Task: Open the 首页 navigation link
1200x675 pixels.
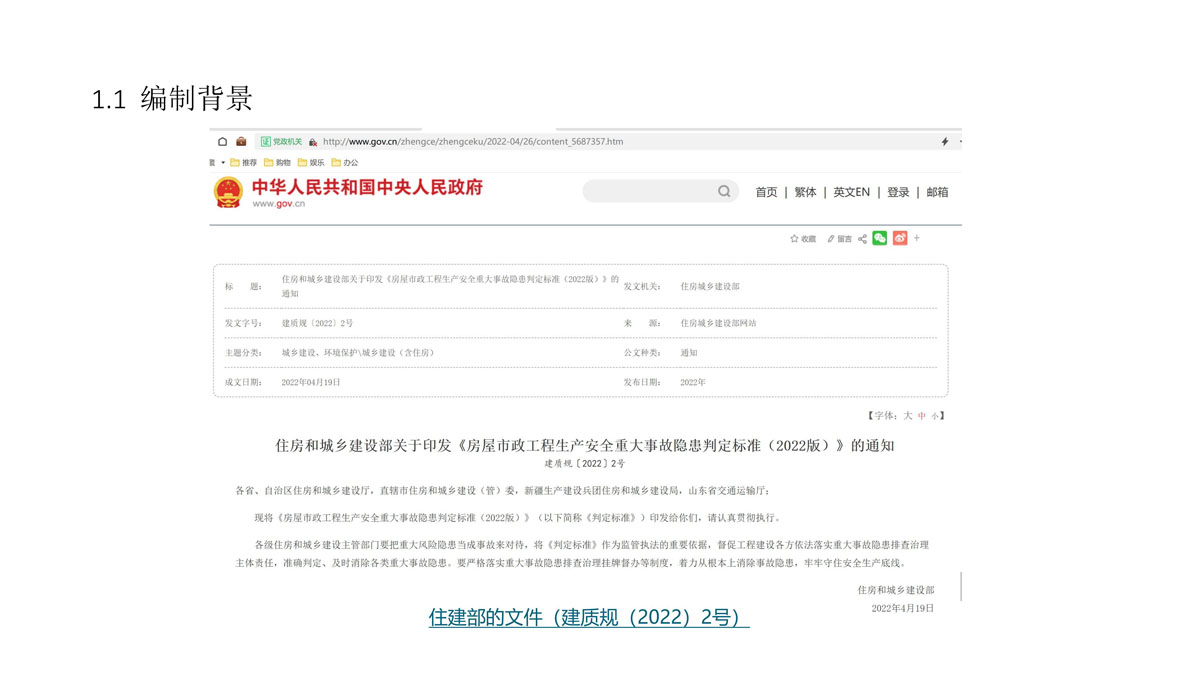Action: point(766,192)
